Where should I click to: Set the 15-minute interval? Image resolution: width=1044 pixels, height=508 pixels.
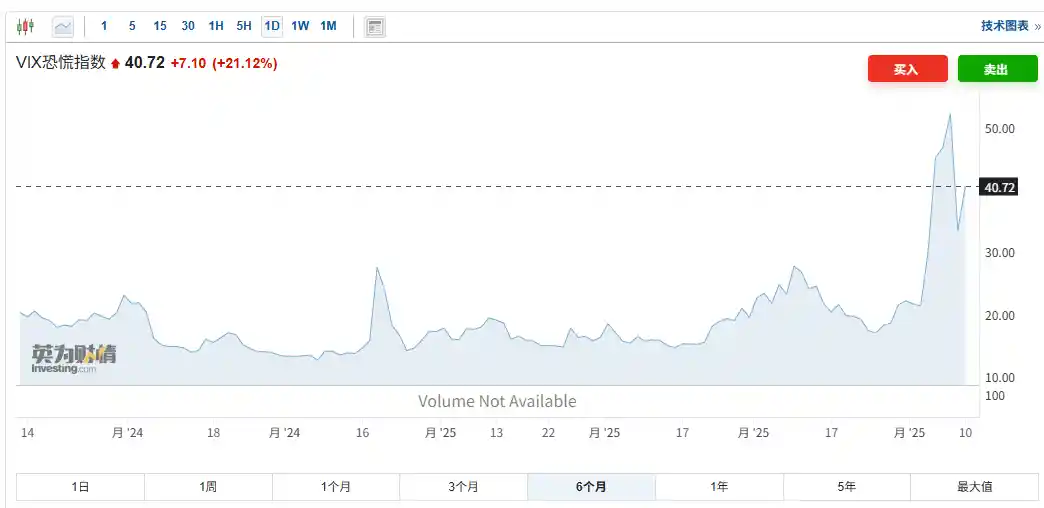click(x=160, y=27)
